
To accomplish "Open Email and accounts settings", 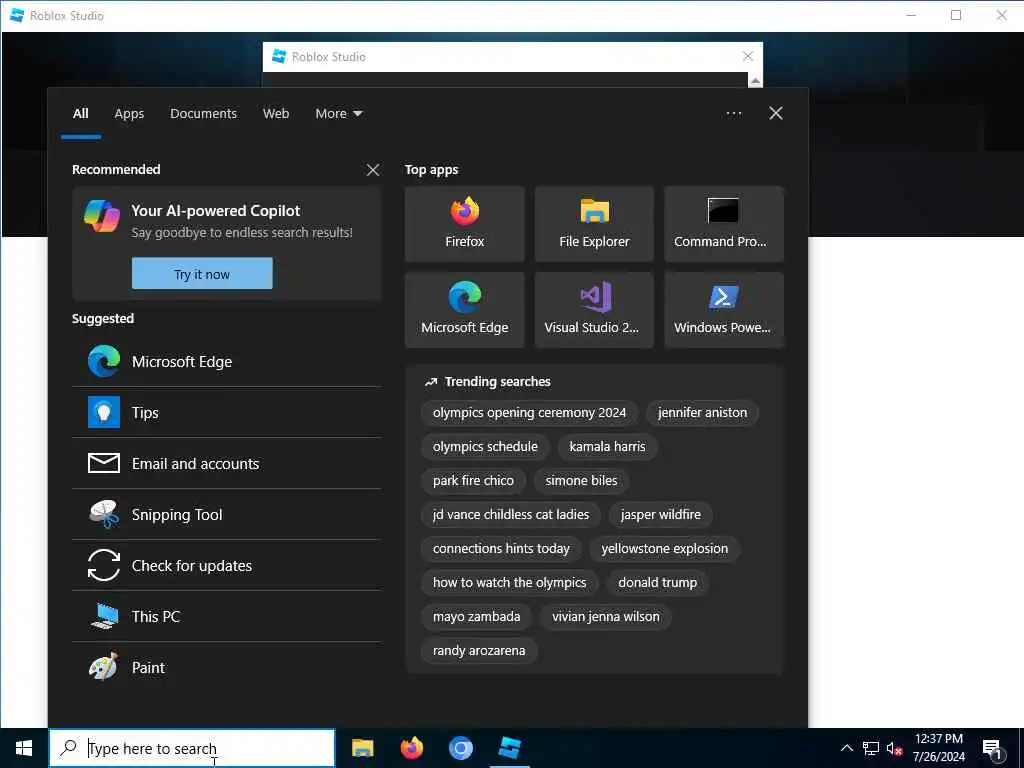I will coord(226,464).
